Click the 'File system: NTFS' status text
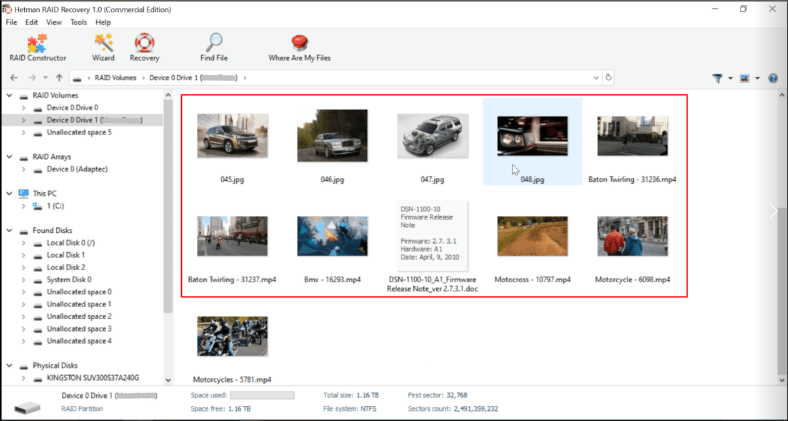This screenshot has height=421, width=788. (350, 409)
